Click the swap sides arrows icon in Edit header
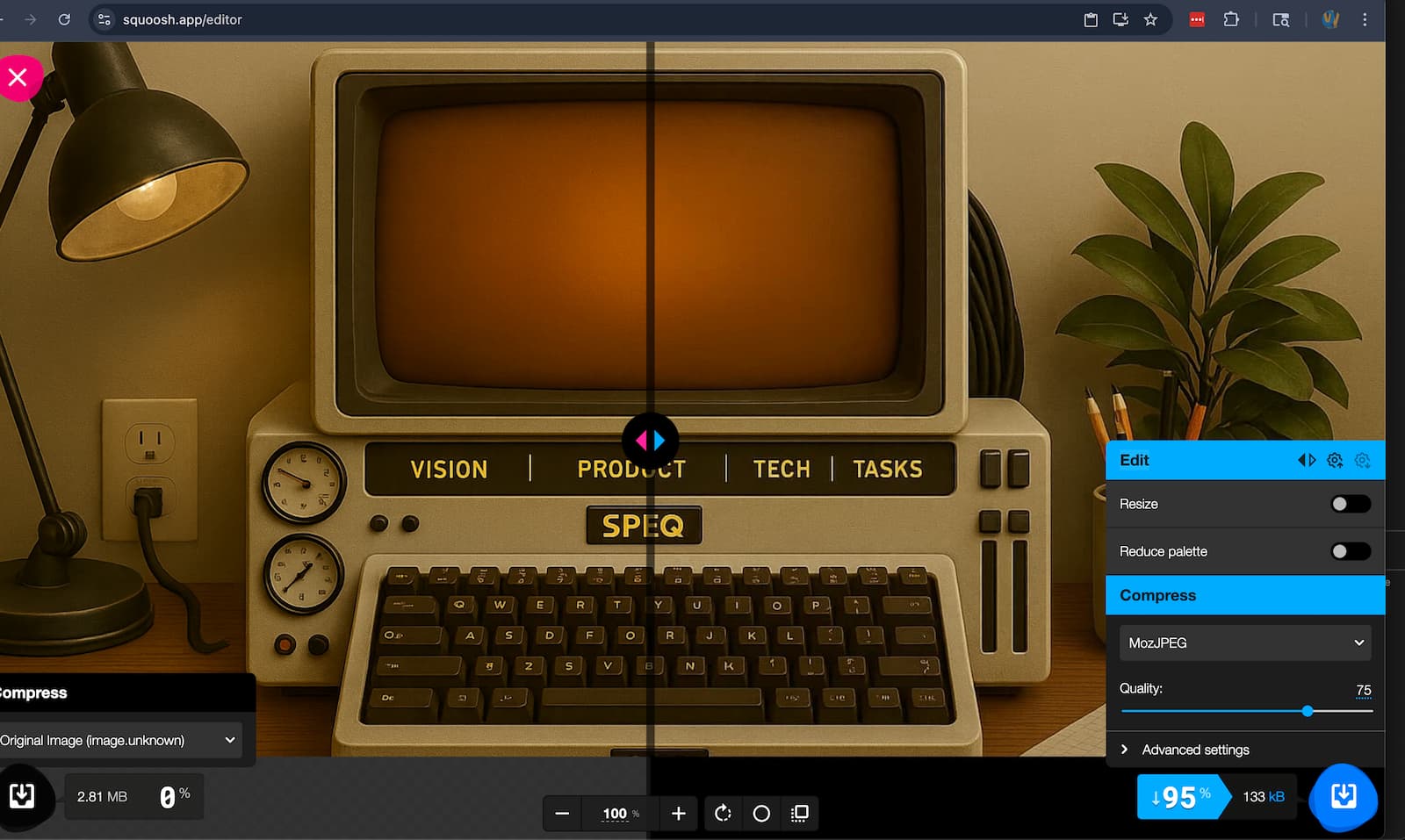This screenshot has width=1405, height=840. pyautogui.click(x=1308, y=459)
